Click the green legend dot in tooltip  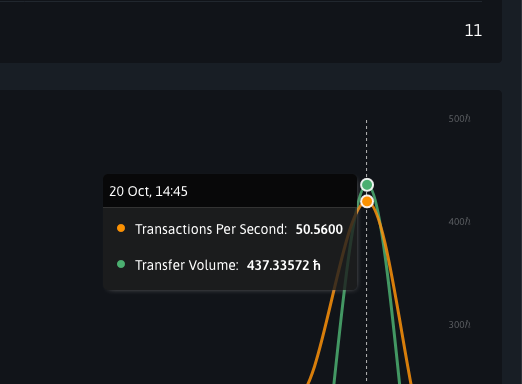pyautogui.click(x=121, y=264)
